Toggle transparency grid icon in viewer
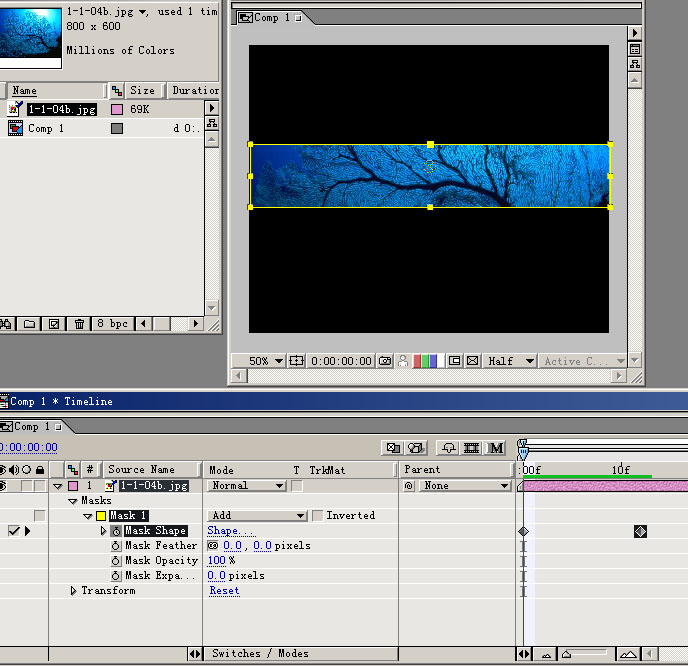 (473, 361)
